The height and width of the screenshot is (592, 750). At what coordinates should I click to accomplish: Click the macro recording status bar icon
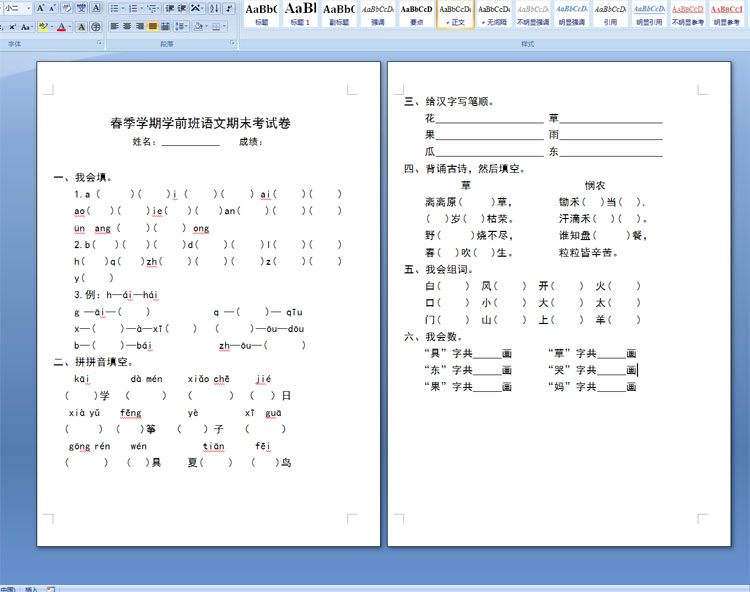tap(51, 589)
